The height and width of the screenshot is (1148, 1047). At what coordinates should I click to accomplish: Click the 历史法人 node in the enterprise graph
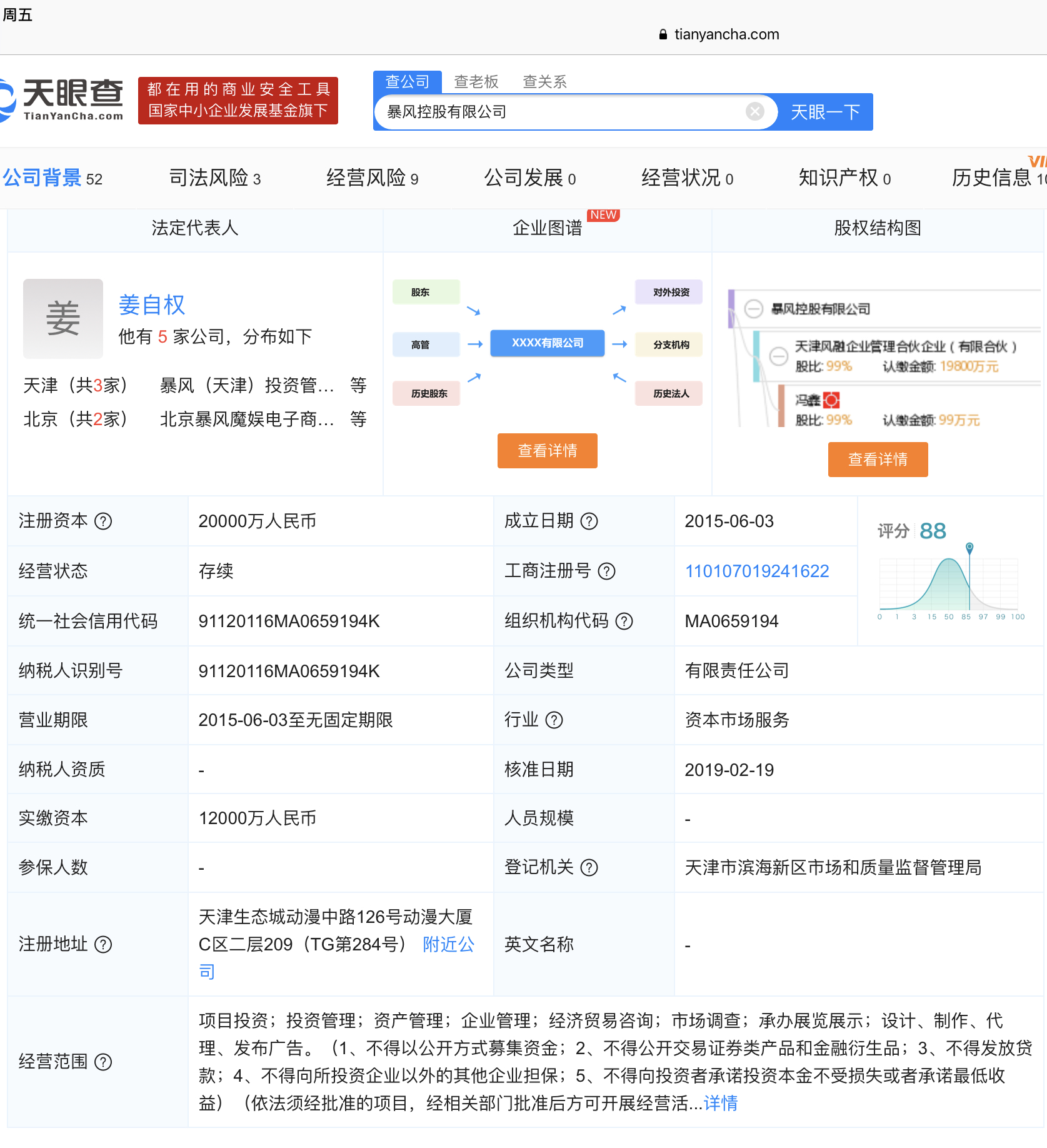(x=669, y=393)
